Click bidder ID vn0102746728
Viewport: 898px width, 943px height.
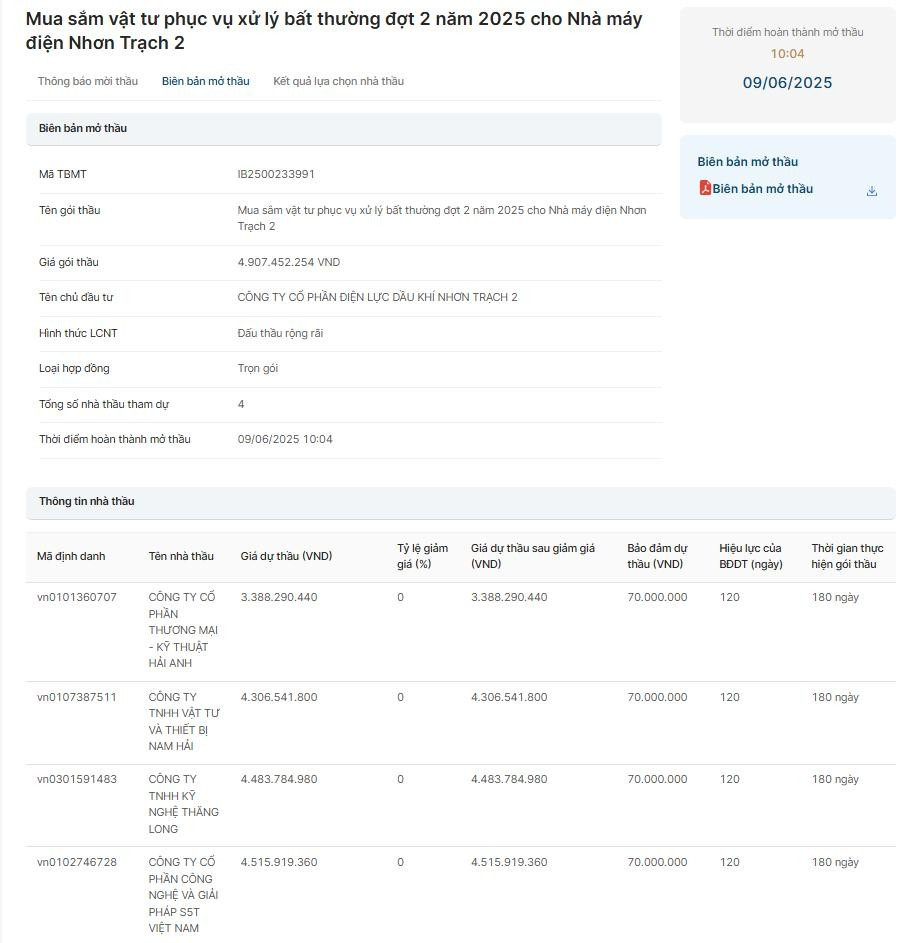(x=77, y=862)
